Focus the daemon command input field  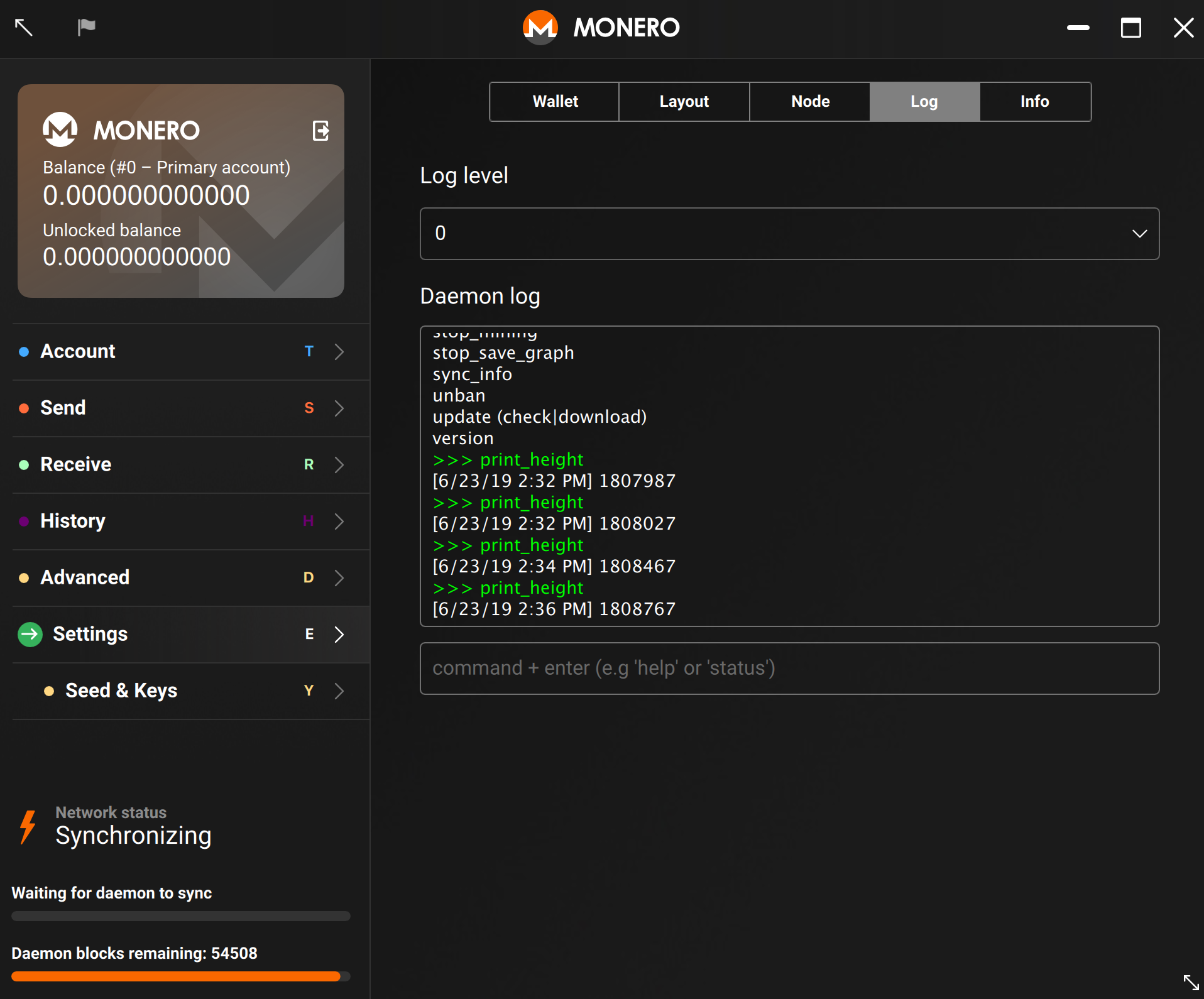[789, 669]
